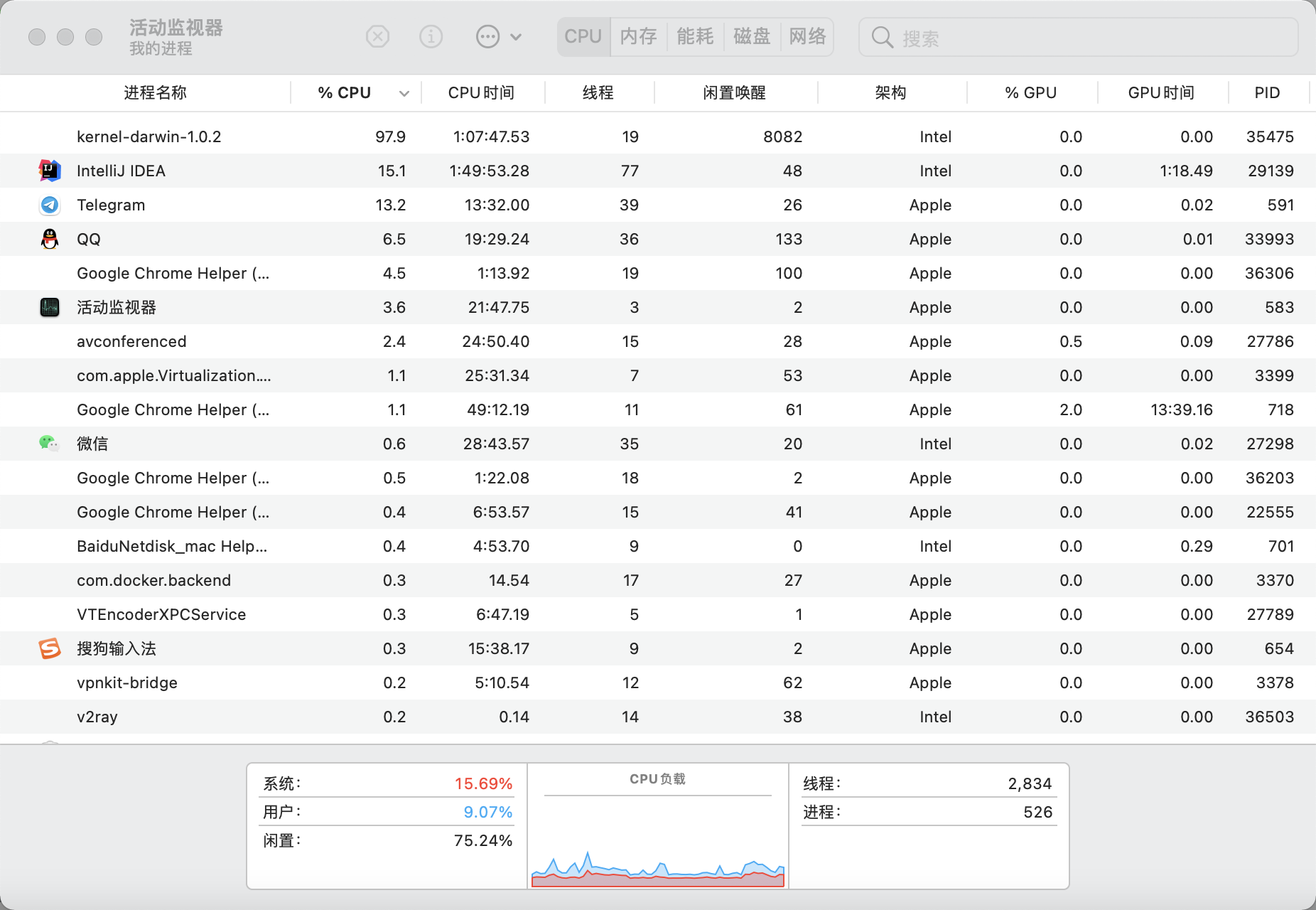Switch to the 内存 tab

click(x=637, y=36)
